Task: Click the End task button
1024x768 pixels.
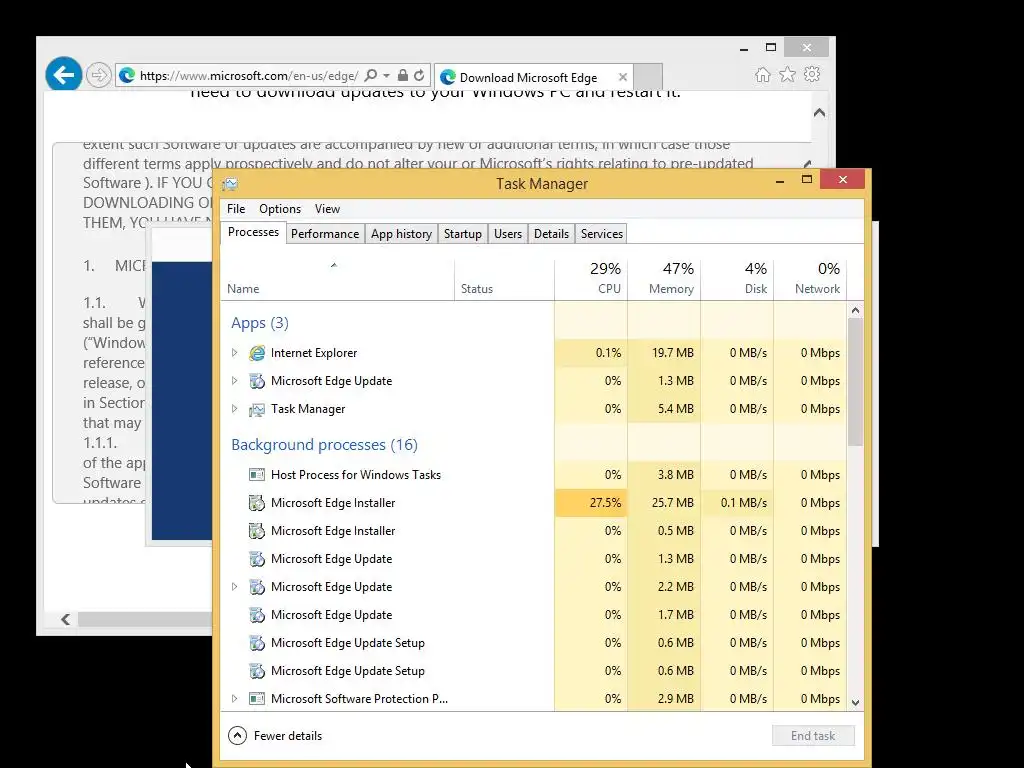Action: point(813,736)
